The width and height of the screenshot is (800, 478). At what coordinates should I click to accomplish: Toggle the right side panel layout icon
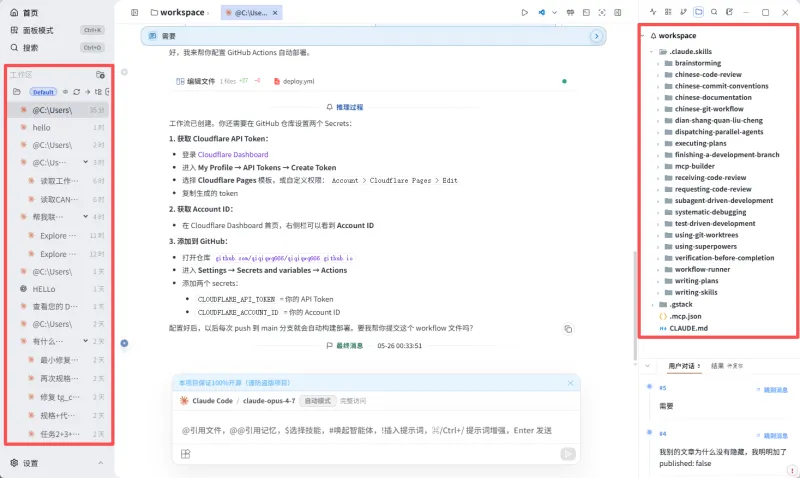tap(618, 13)
